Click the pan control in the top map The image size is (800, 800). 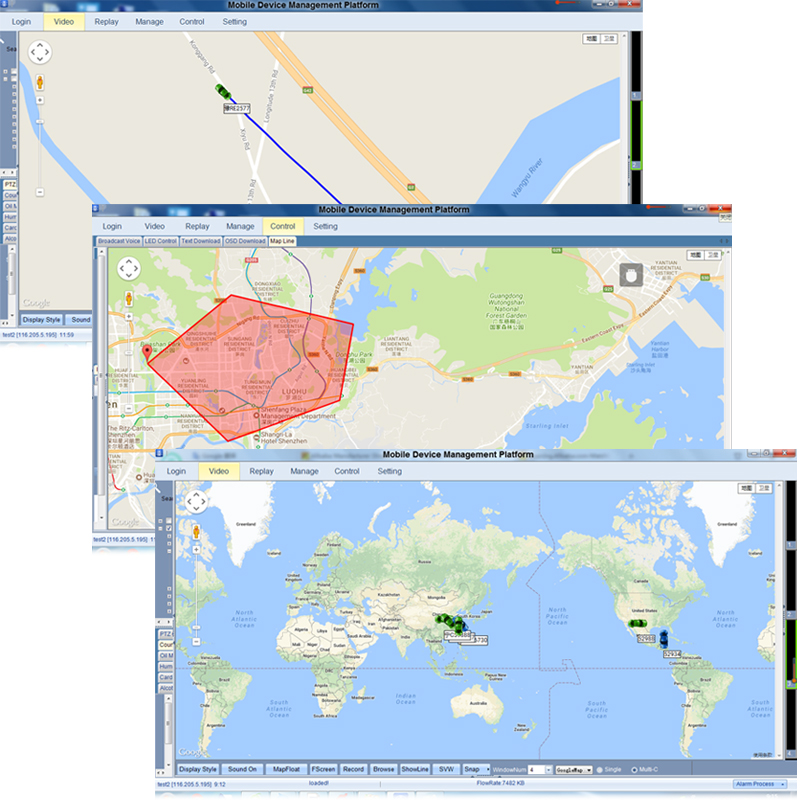point(40,53)
